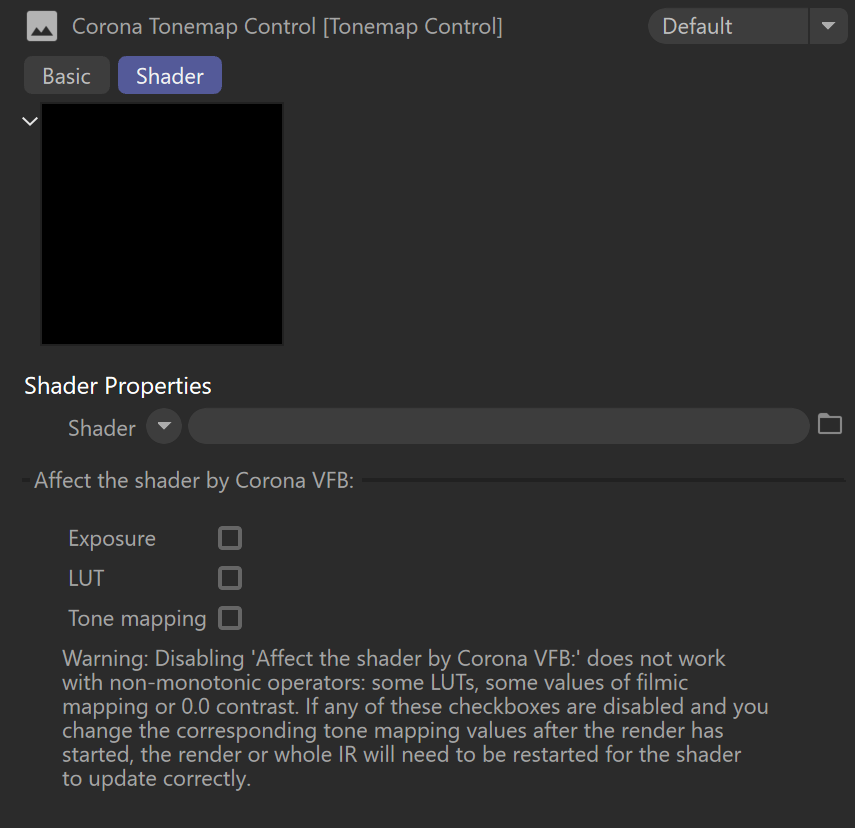
Task: Open the Default preset dropdown
Action: (728, 26)
